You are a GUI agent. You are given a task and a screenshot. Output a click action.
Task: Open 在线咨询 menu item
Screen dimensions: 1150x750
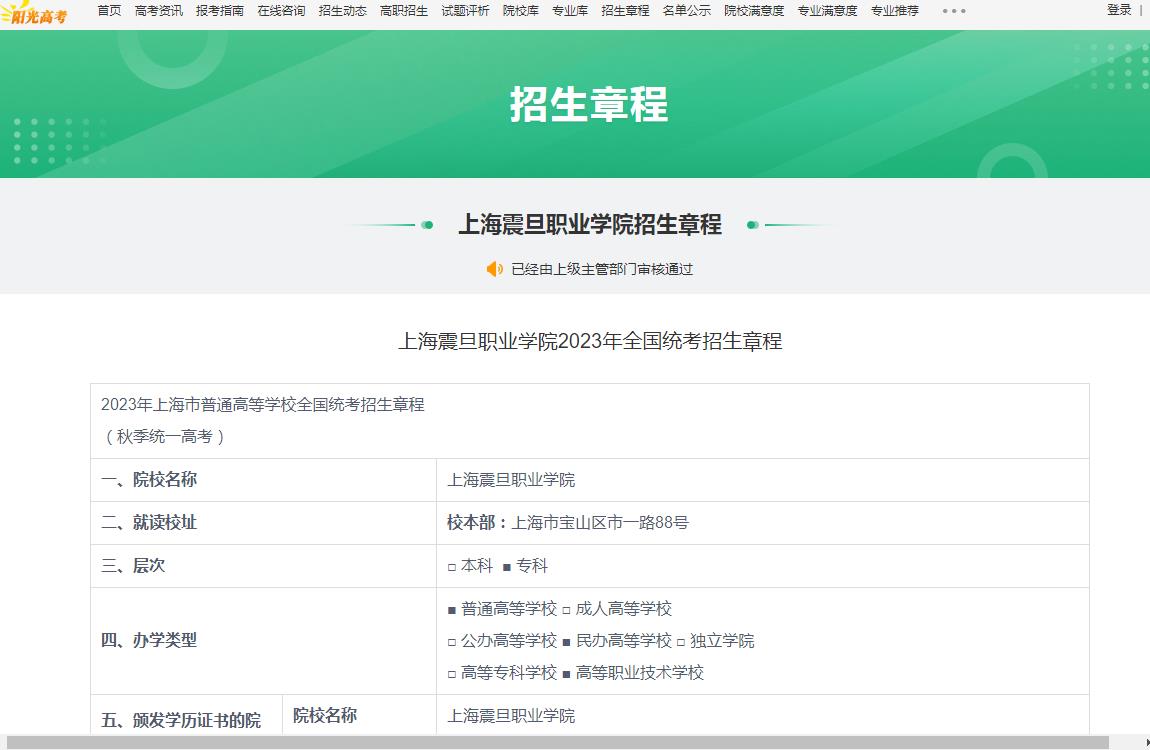[x=281, y=10]
